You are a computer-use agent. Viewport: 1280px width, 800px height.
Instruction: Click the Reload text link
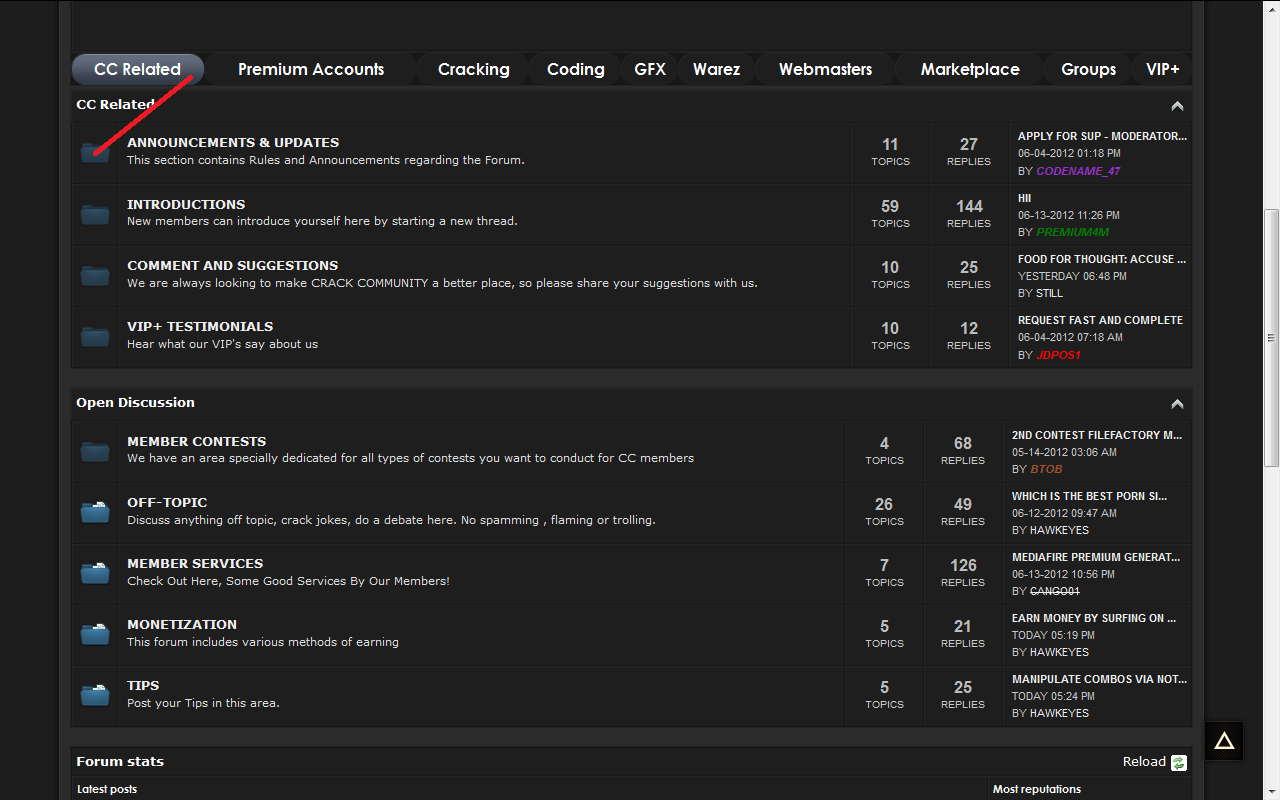(1144, 762)
